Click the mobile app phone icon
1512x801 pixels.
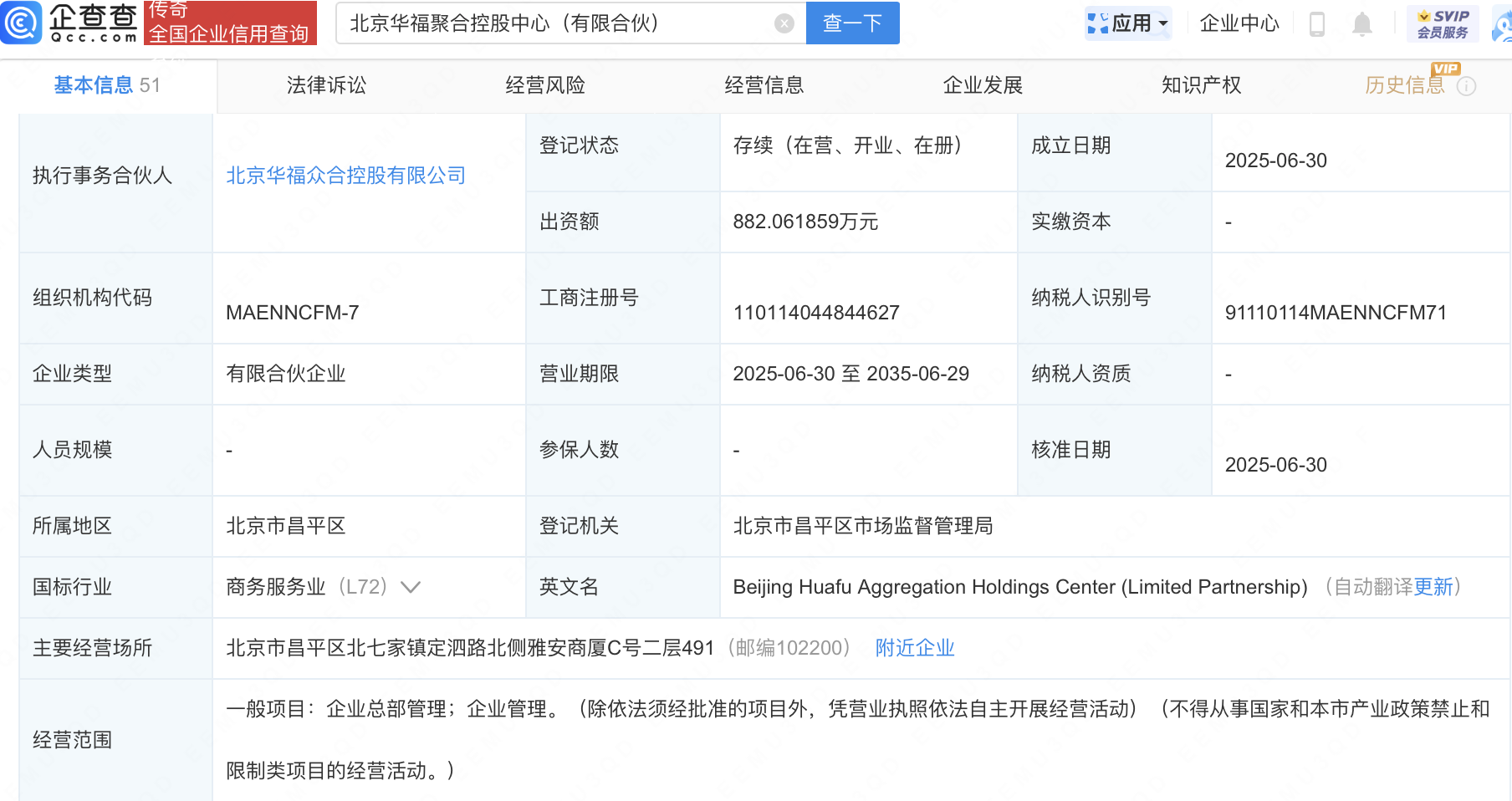click(x=1317, y=24)
